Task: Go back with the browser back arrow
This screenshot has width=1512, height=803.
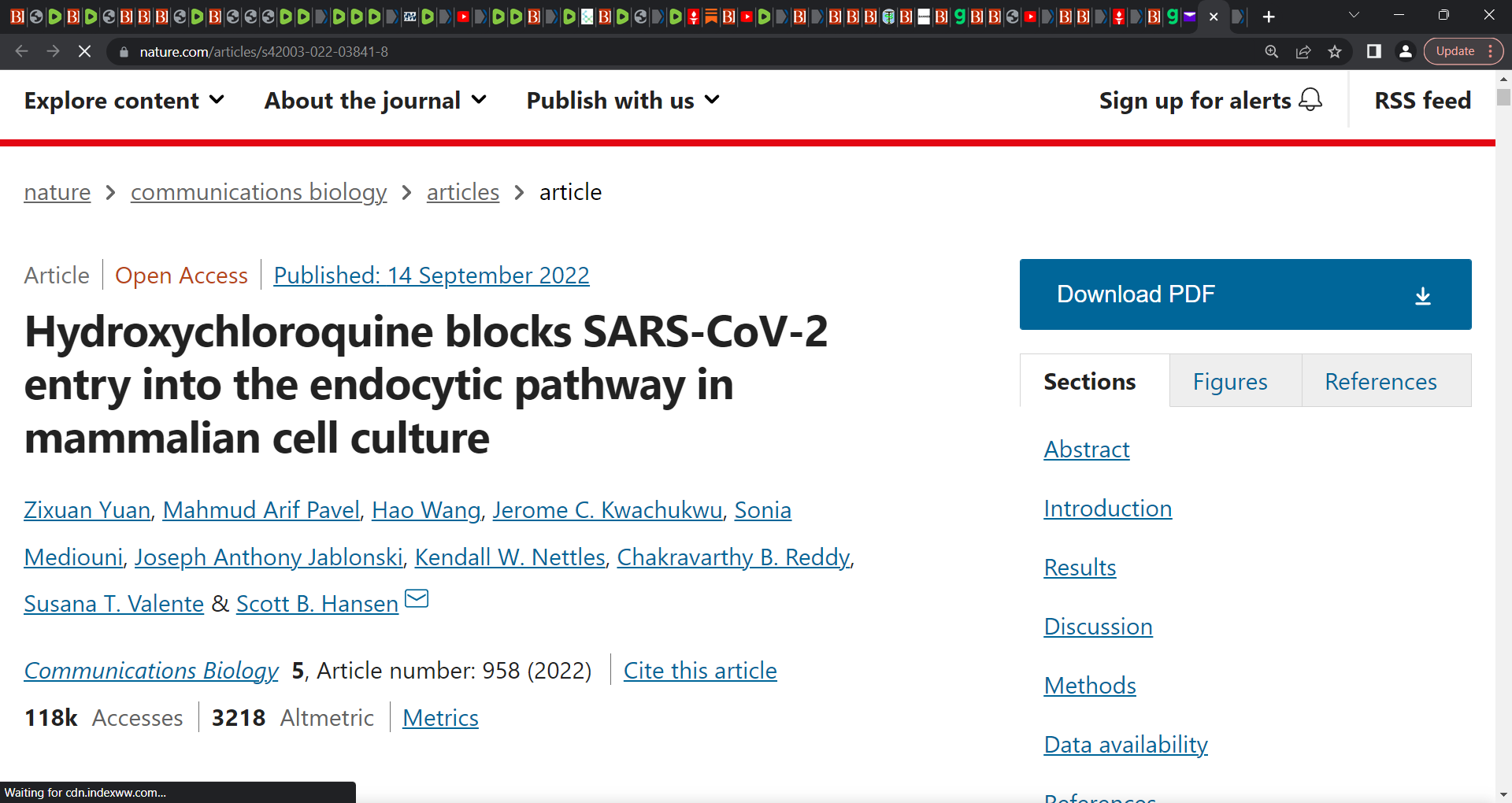Action: coord(21,51)
